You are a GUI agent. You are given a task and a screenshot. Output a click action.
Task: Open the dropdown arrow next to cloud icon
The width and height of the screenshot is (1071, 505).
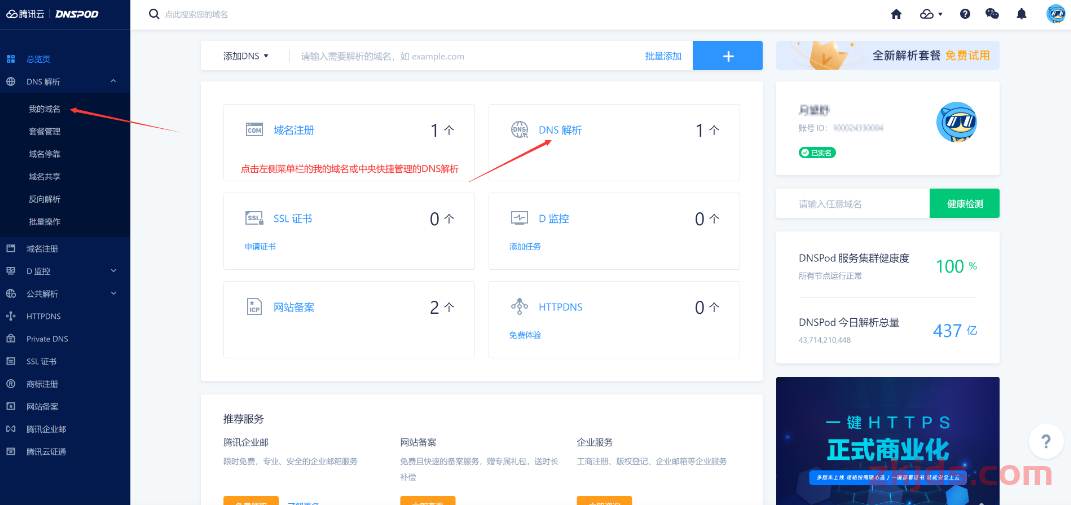941,14
